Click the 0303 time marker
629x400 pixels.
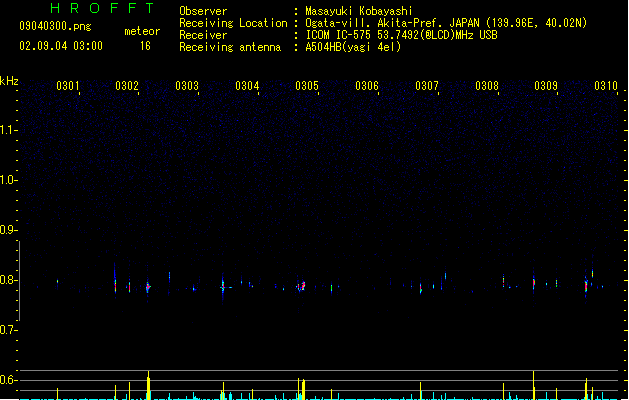(x=187, y=86)
